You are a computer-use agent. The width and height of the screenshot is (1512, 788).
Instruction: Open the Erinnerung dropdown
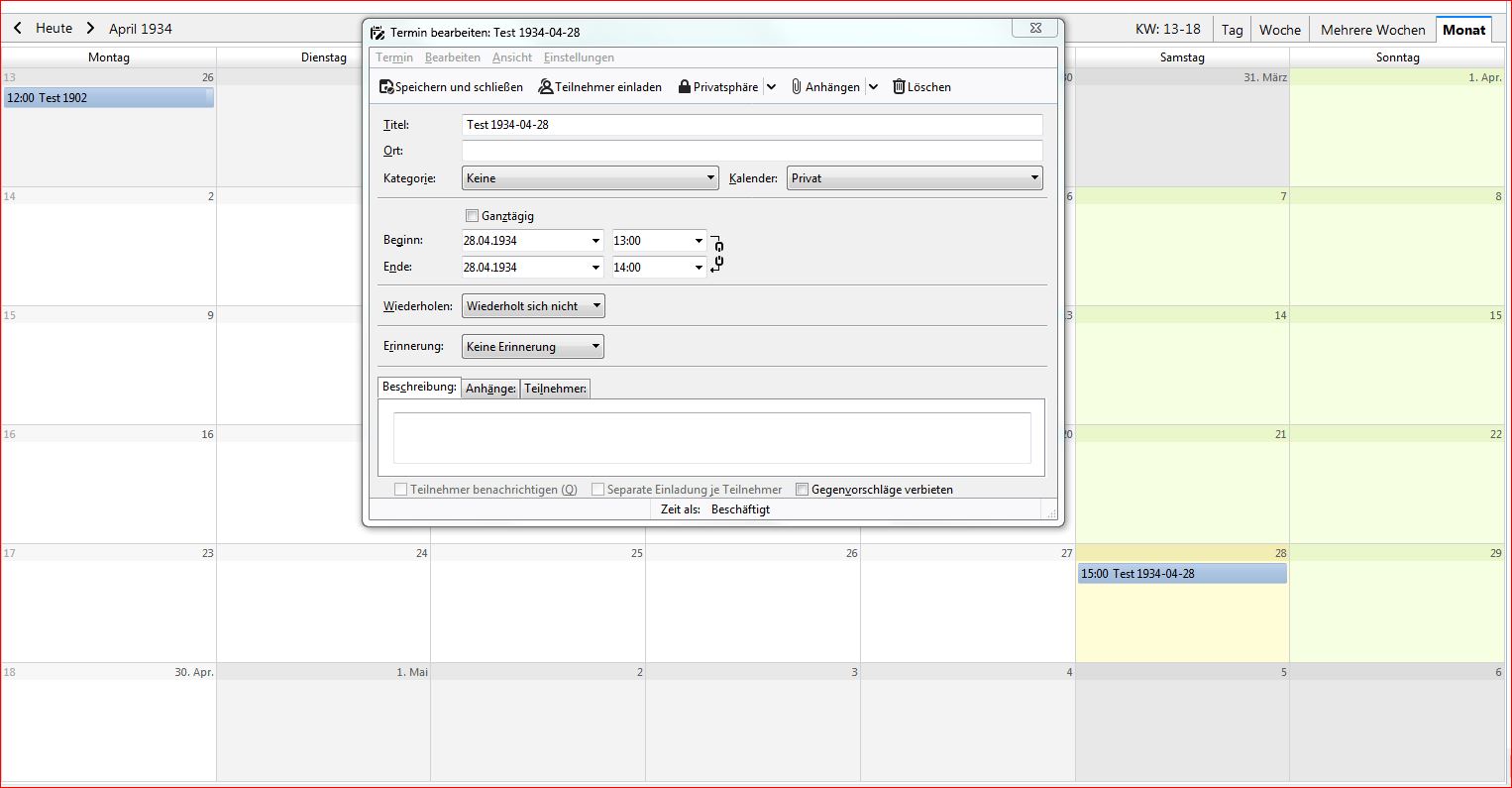click(533, 347)
